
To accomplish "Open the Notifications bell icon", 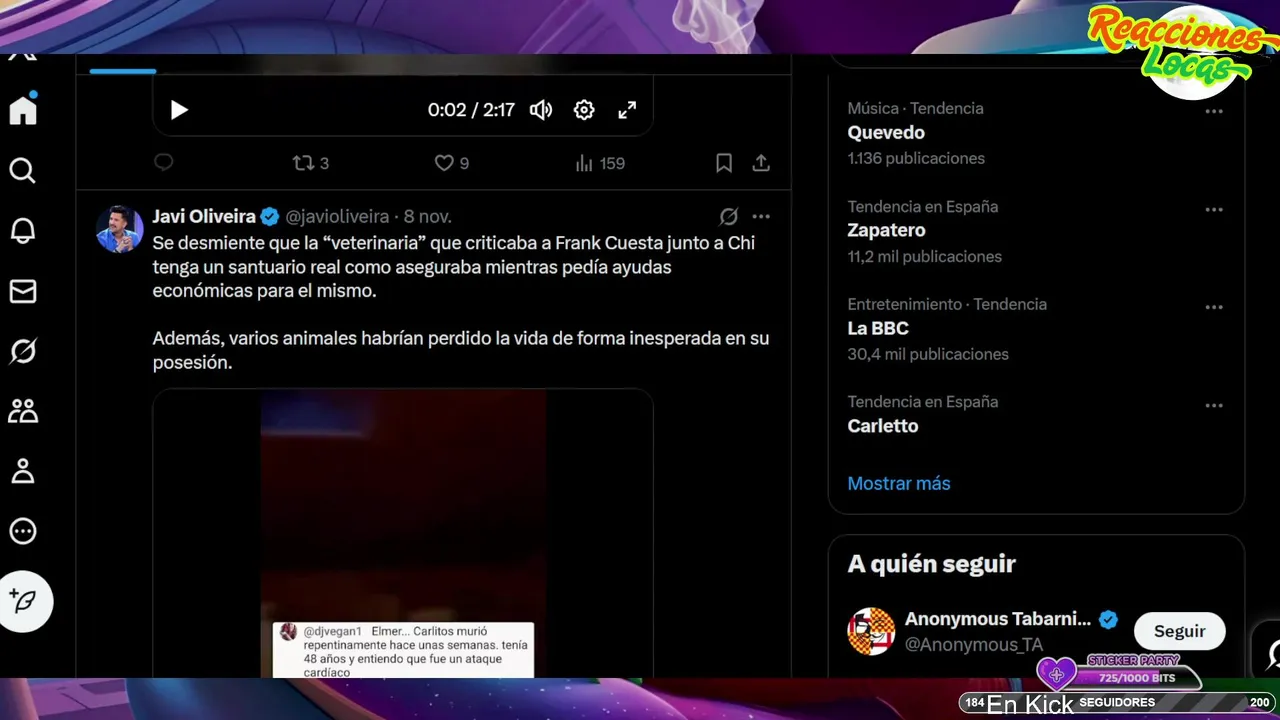I will click(23, 231).
